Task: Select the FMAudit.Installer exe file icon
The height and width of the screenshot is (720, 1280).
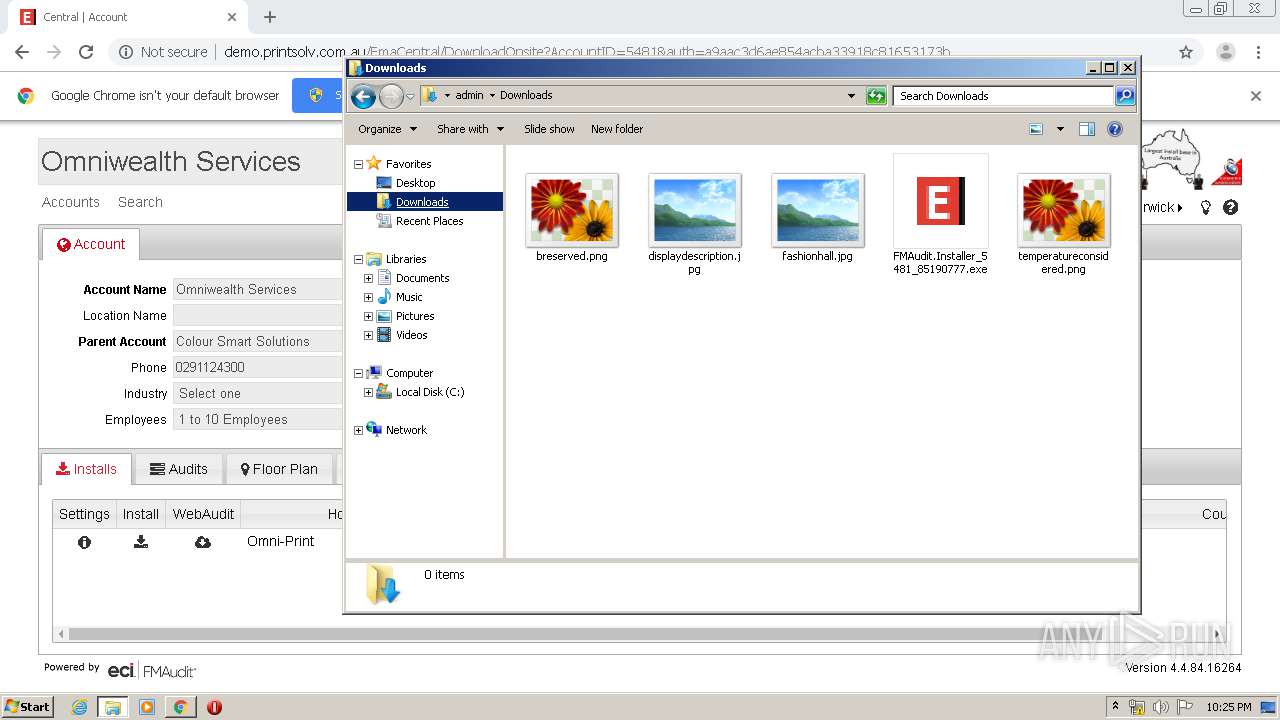Action: coord(940,200)
